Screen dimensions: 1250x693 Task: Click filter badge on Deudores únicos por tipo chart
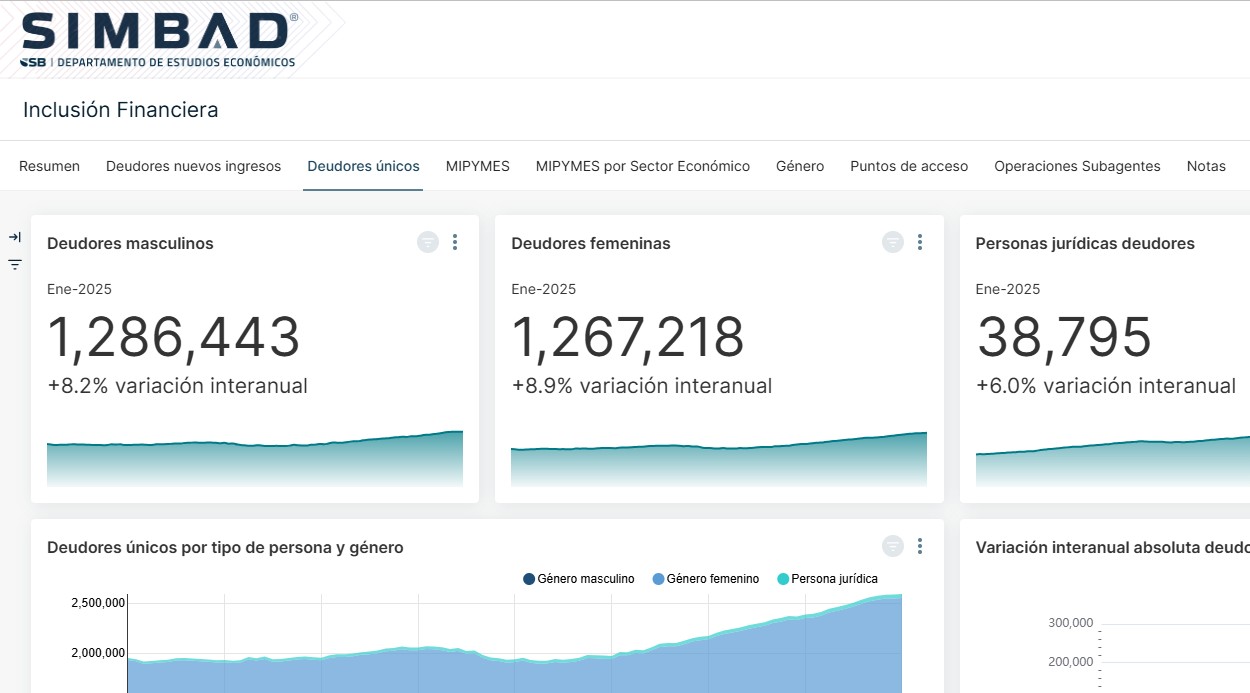893,546
